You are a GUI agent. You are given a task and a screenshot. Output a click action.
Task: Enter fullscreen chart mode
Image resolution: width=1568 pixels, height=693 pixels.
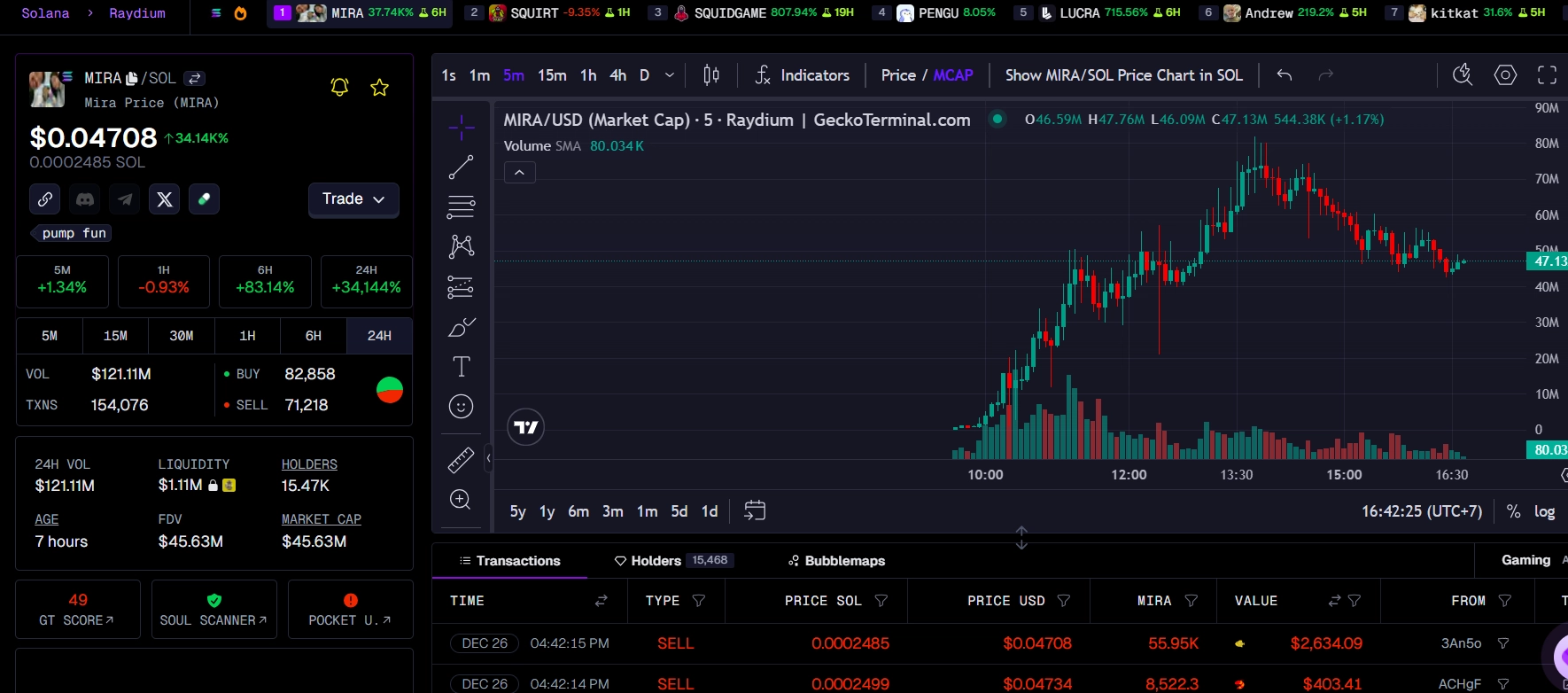(1547, 75)
